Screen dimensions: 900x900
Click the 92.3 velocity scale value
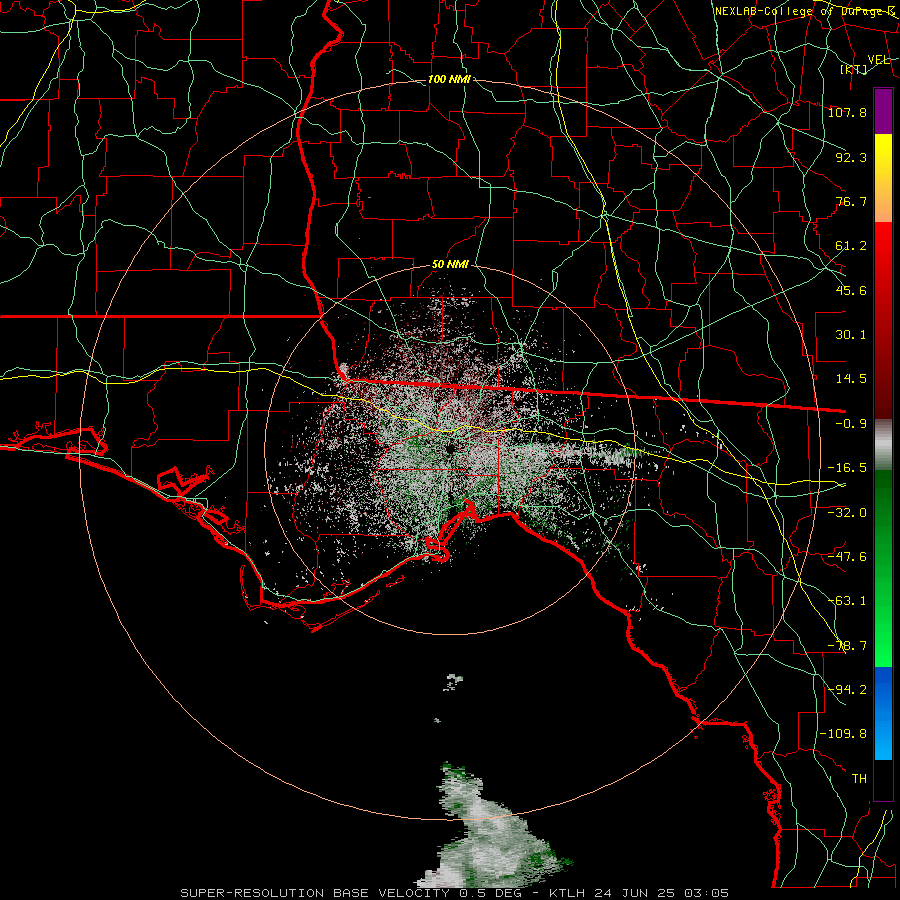click(851, 157)
